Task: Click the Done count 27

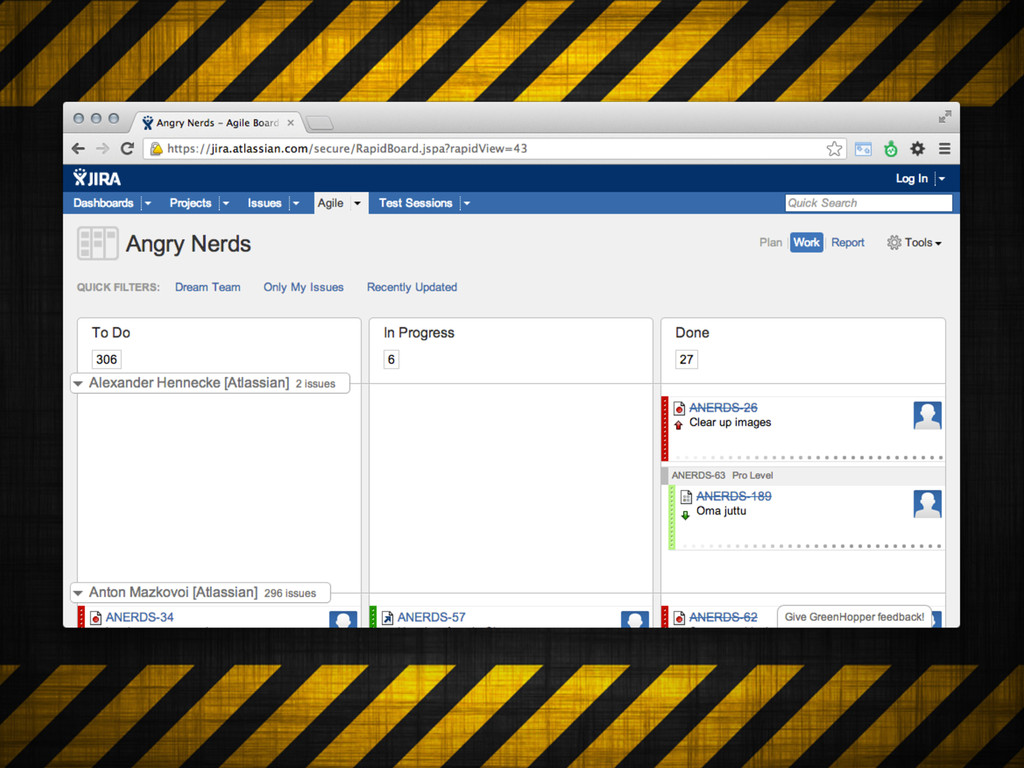Action: 686,359
